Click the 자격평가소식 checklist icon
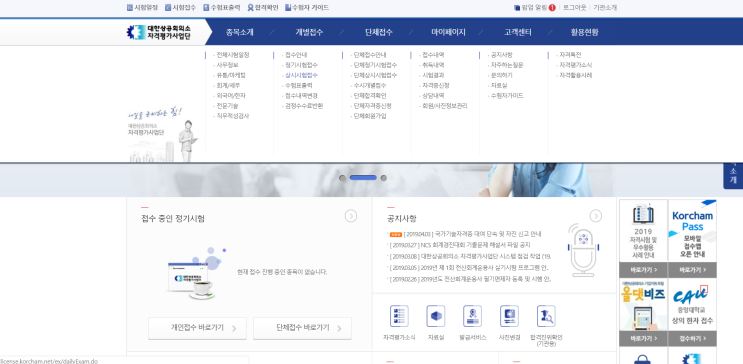The height and width of the screenshot is (364, 743). pyautogui.click(x=399, y=316)
